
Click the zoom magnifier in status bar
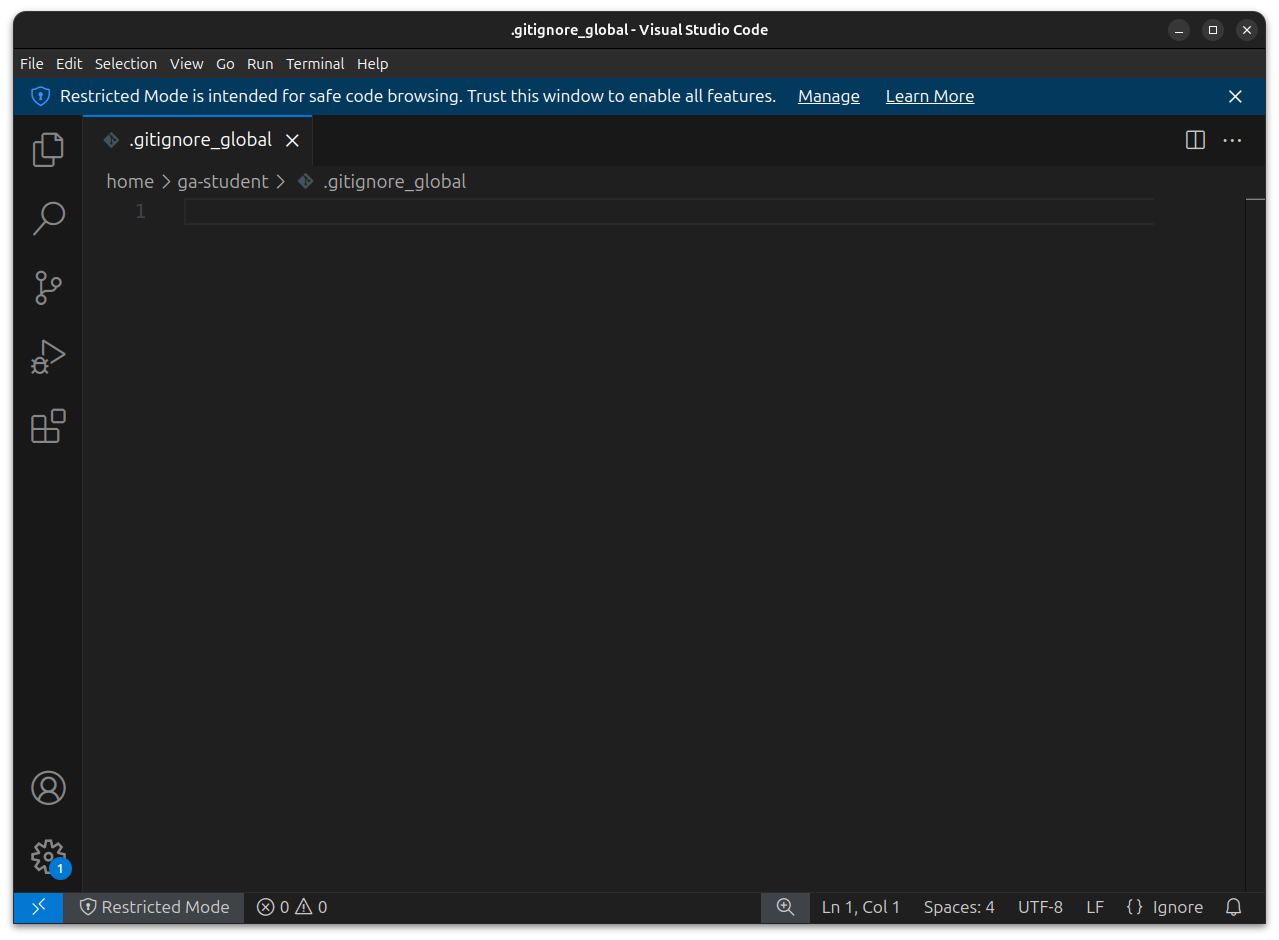pos(785,907)
